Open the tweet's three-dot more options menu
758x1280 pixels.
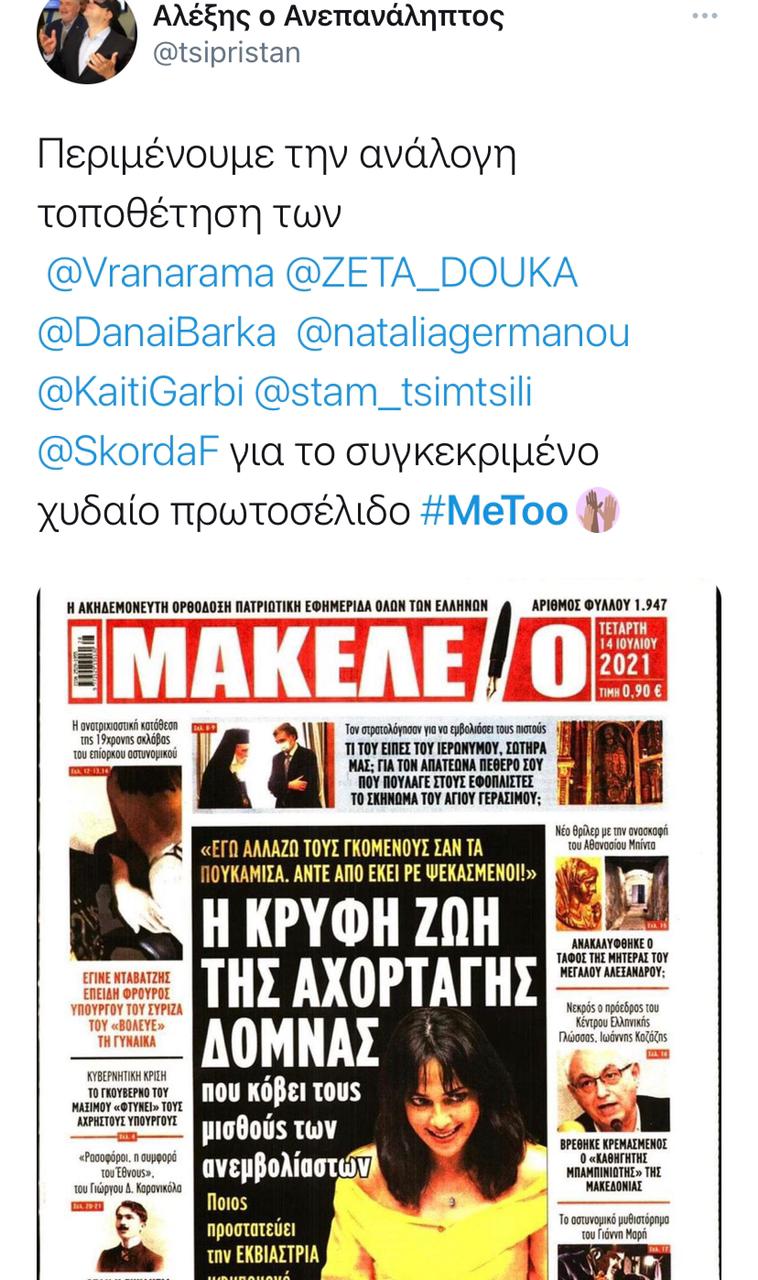click(x=705, y=16)
